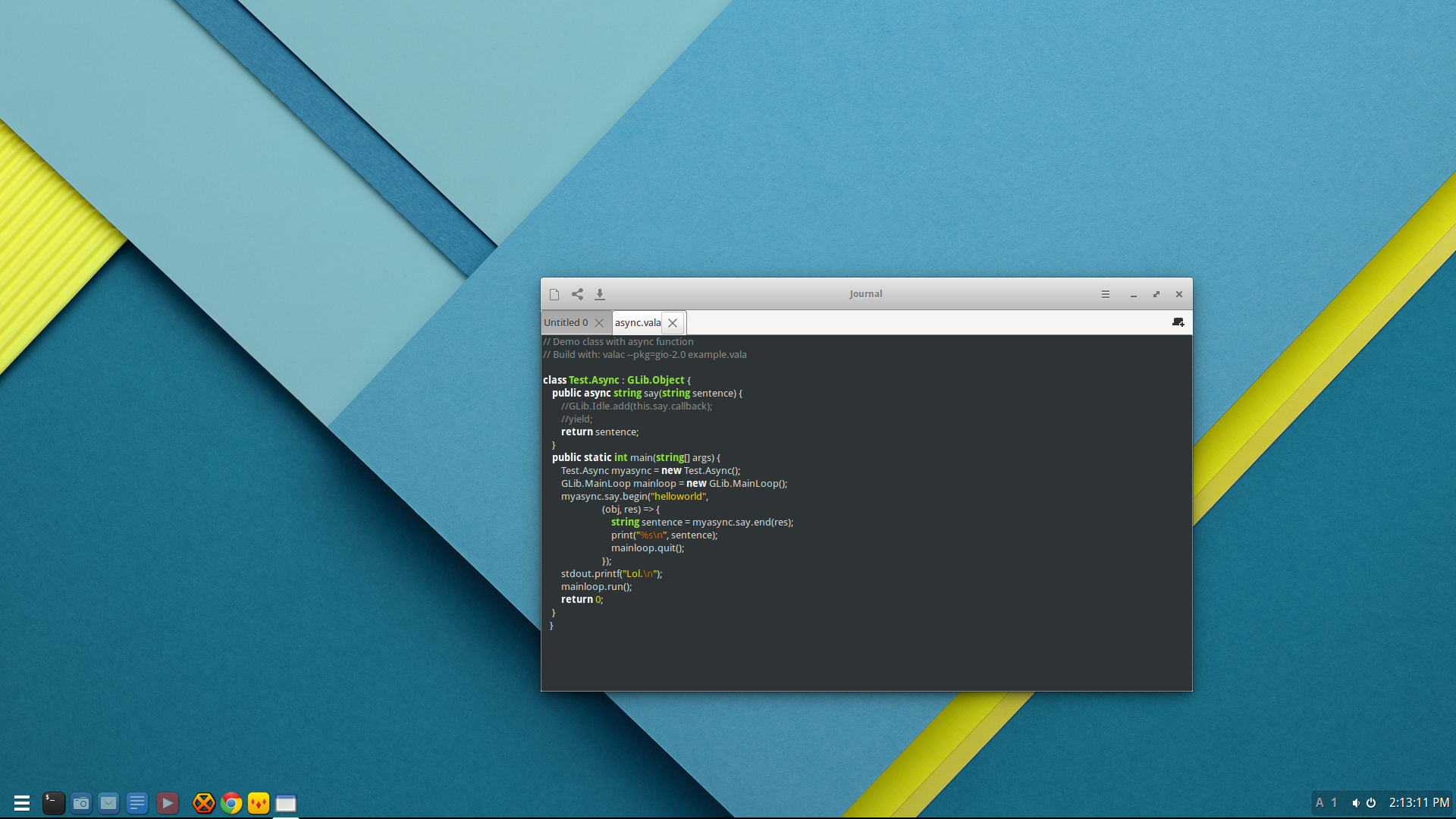Maximize the Journal window
This screenshot has height=819, width=1456.
pos(1156,294)
